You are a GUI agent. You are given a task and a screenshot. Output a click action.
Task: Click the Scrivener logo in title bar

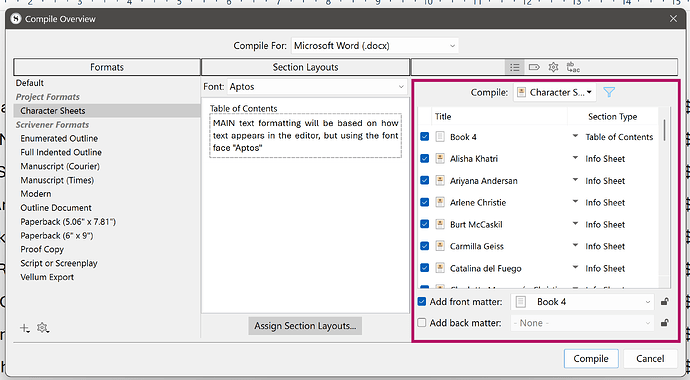pyautogui.click(x=16, y=19)
